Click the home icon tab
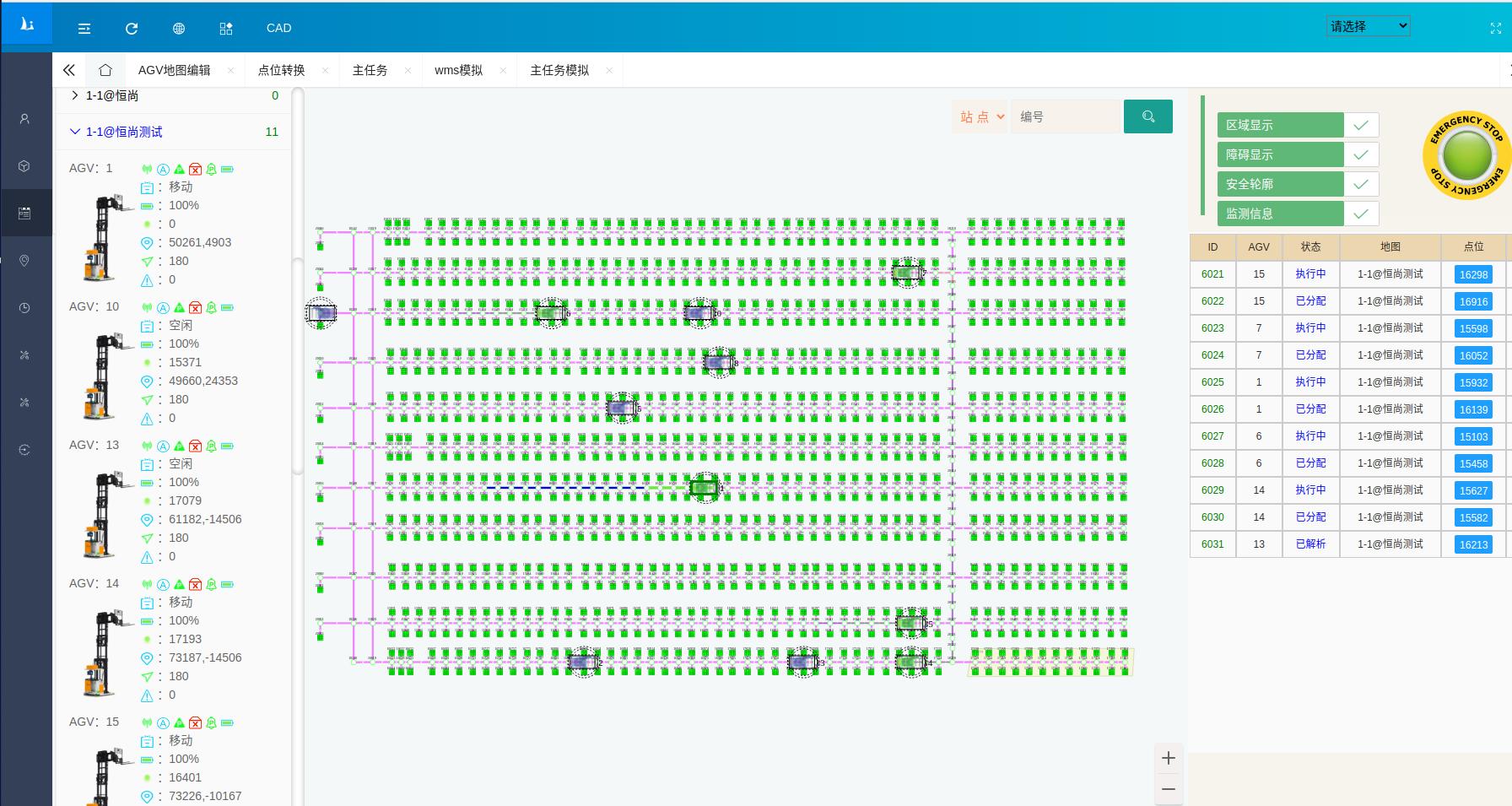Viewport: 1512px width, 806px height. (x=105, y=70)
